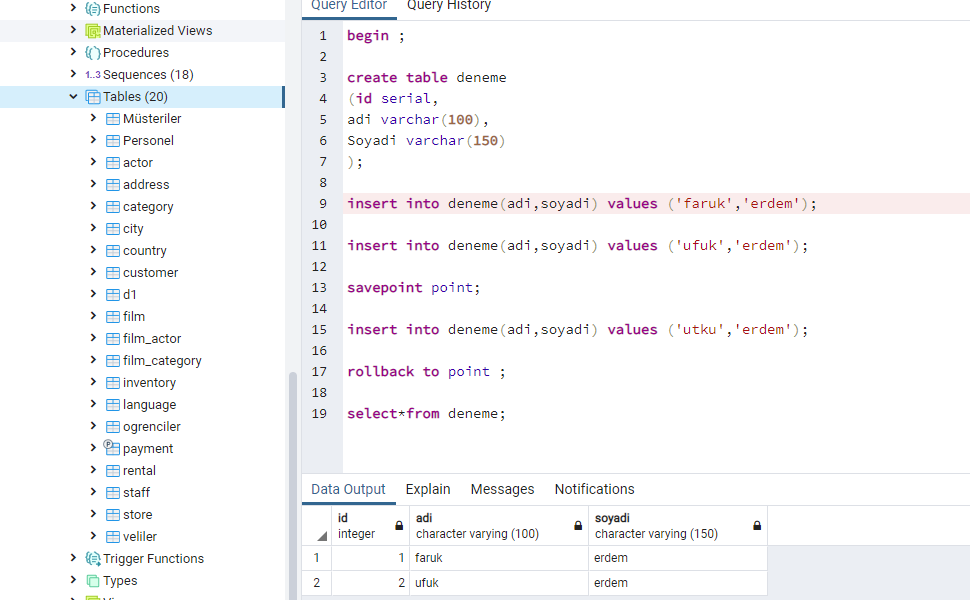Select the adi column header
The width and height of the screenshot is (970, 600).
(x=499, y=526)
